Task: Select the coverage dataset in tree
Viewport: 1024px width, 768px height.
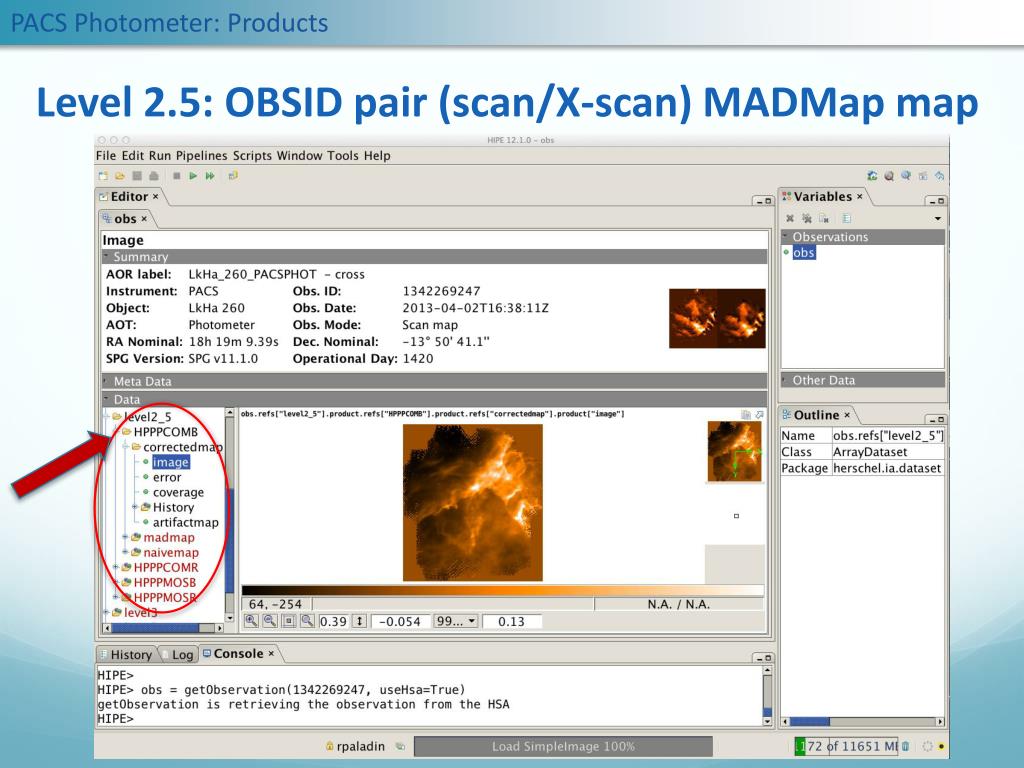Action: pos(178,492)
